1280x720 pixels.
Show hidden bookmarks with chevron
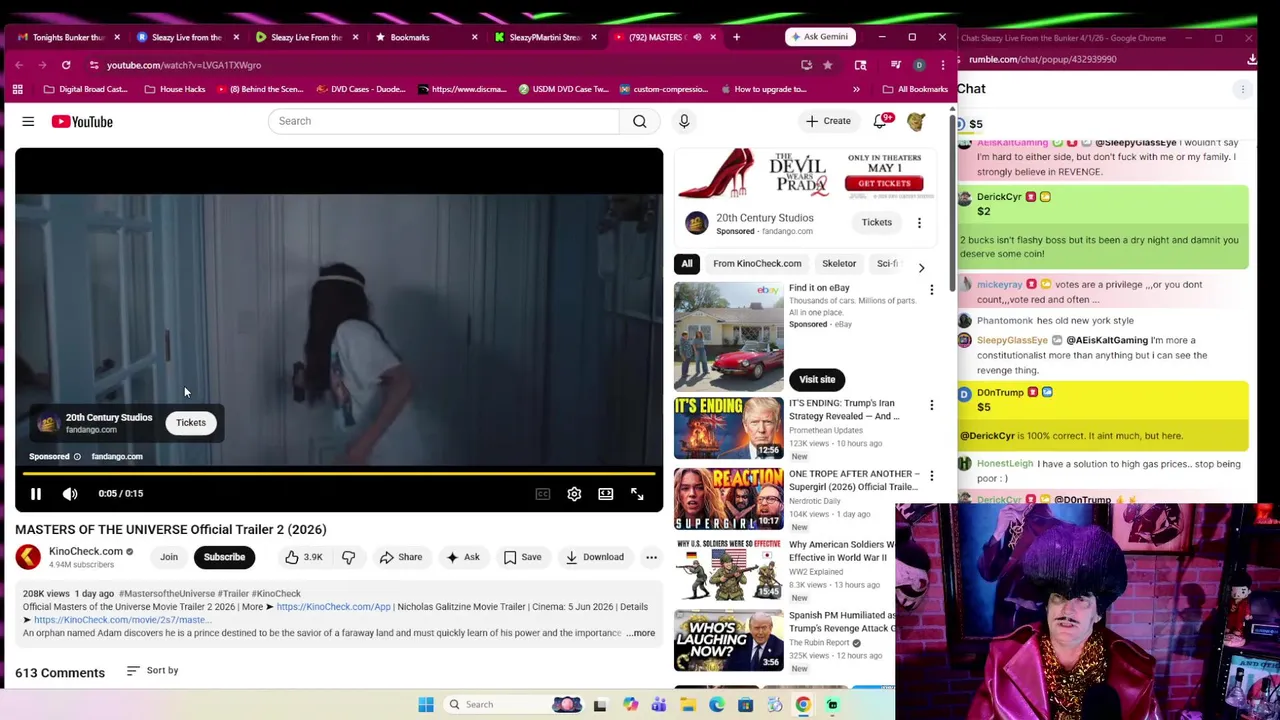856,89
